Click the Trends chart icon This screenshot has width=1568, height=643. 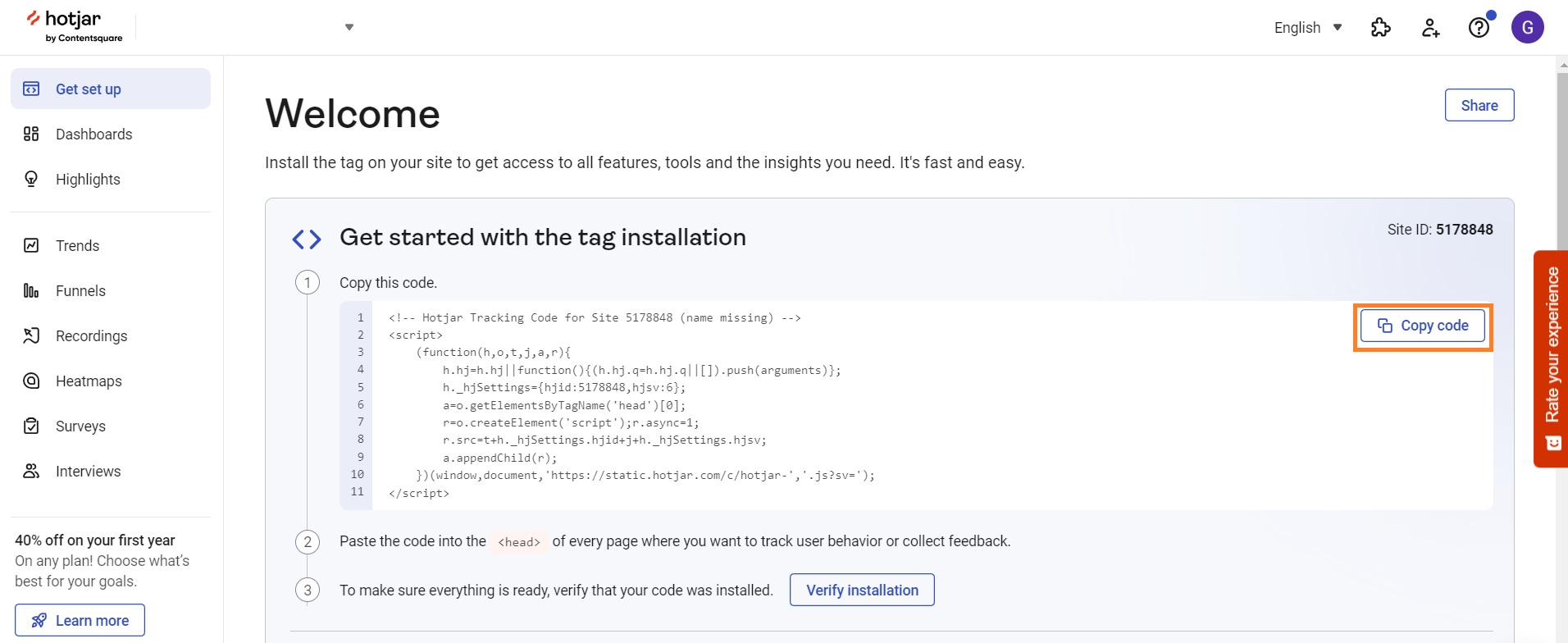[31, 245]
